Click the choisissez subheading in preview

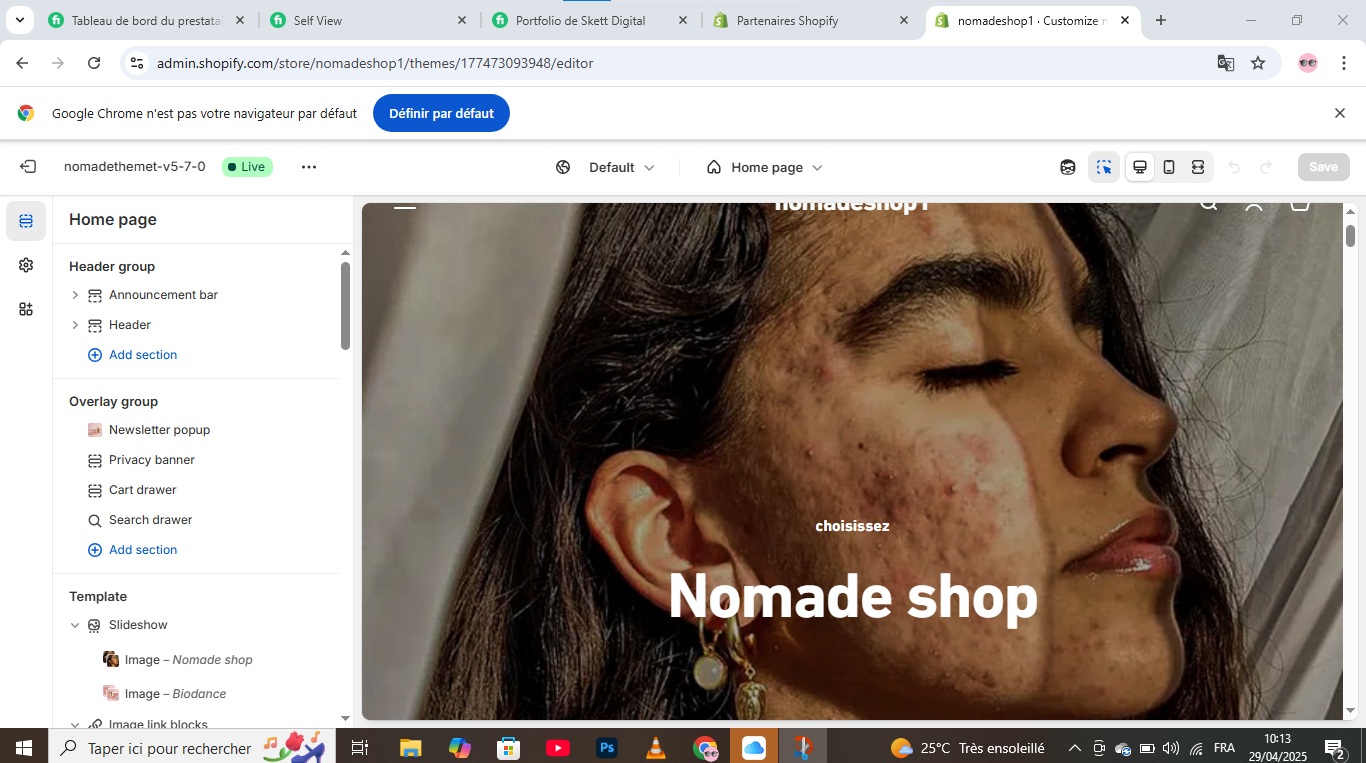[852, 526]
